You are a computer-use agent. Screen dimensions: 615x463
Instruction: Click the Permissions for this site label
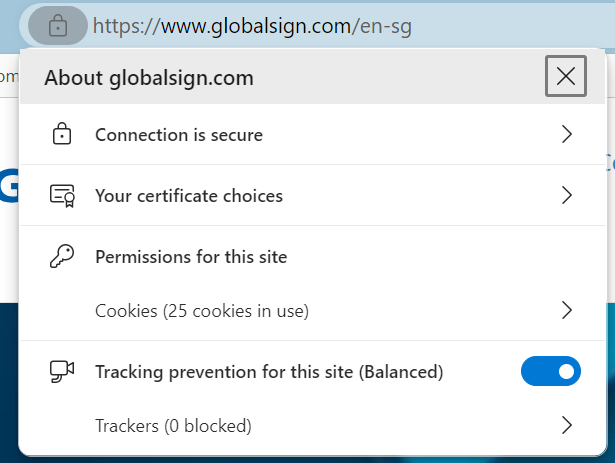(191, 257)
